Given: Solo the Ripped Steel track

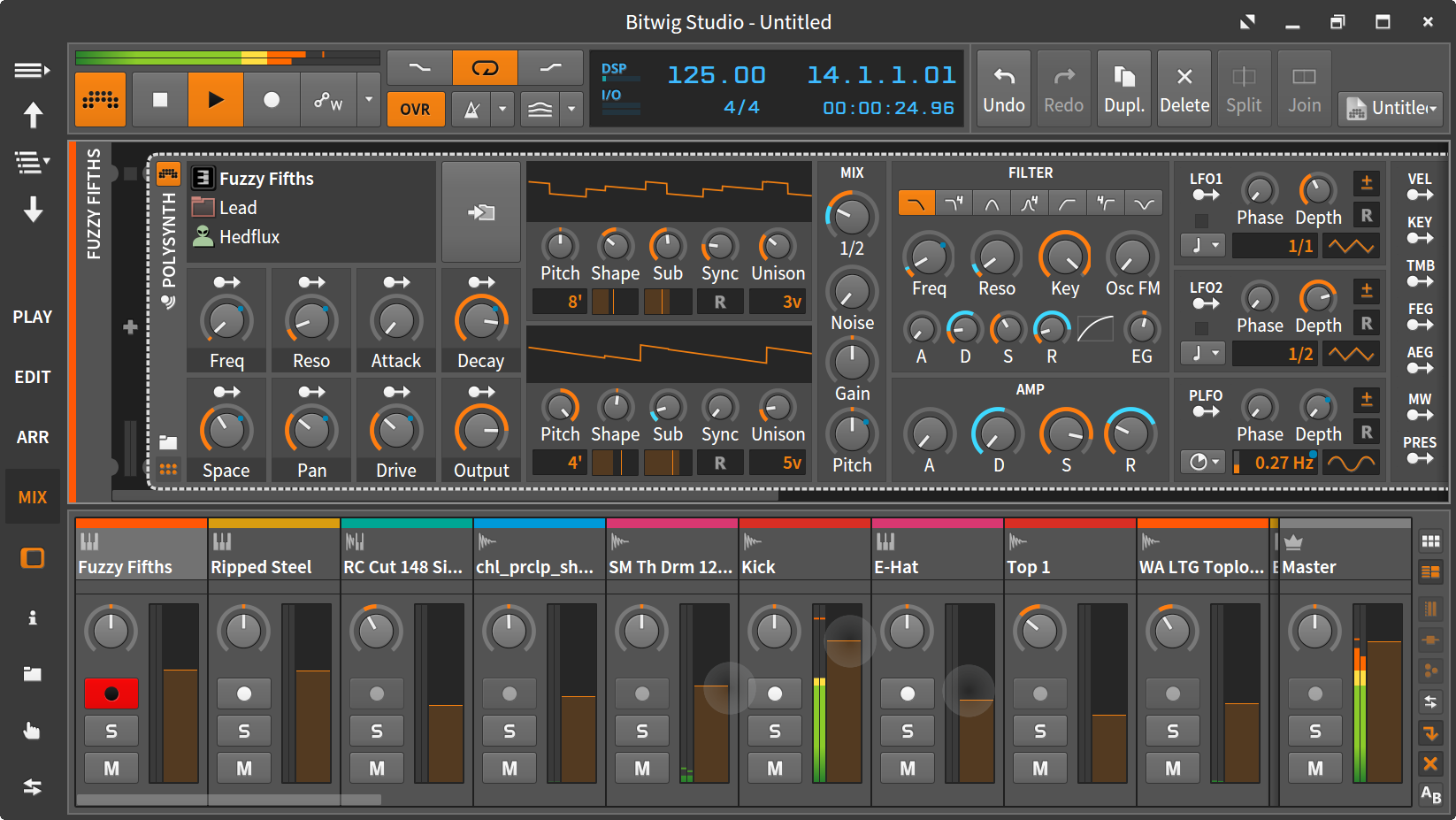Looking at the screenshot, I should pyautogui.click(x=244, y=732).
